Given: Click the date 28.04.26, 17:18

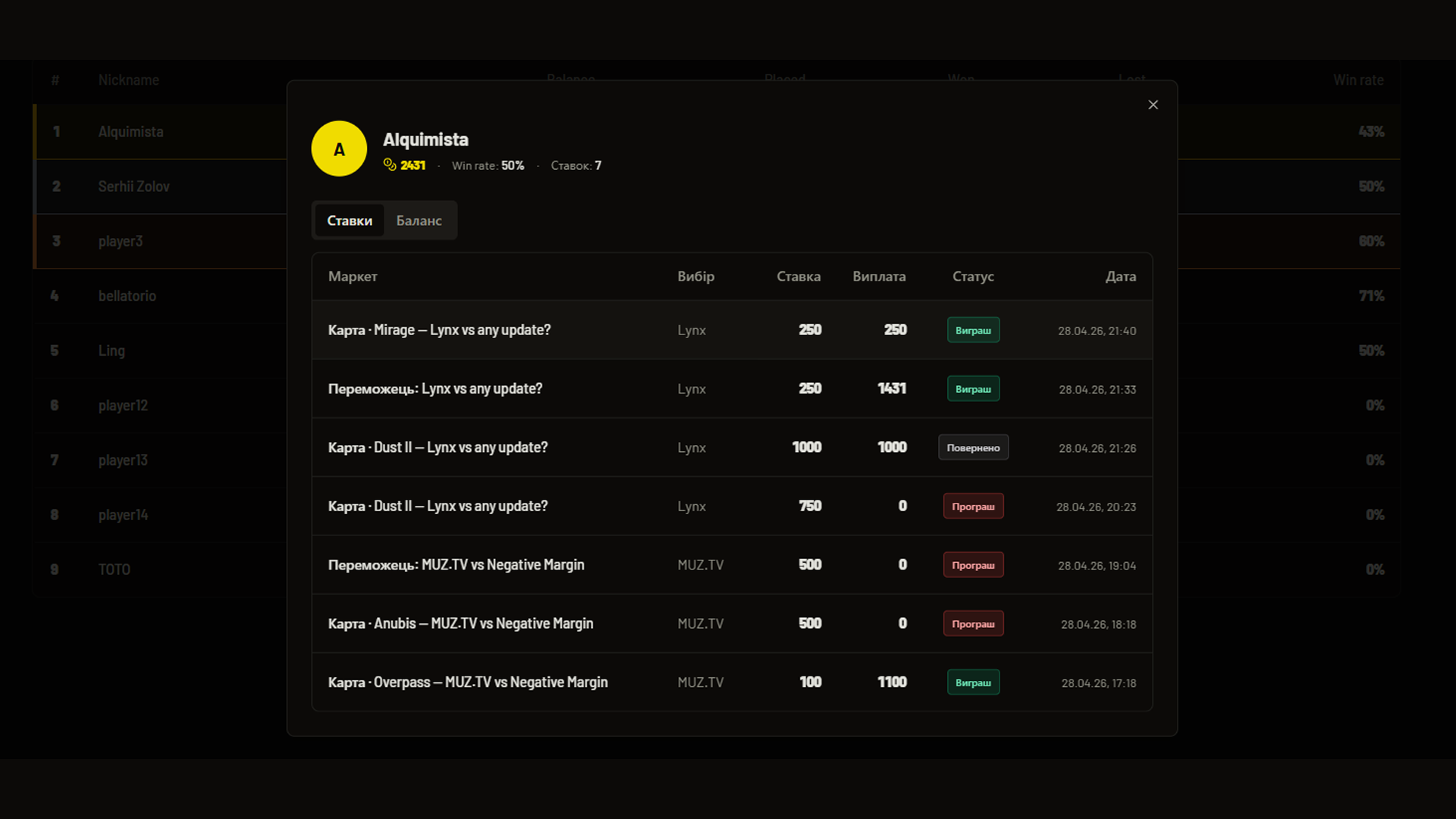Looking at the screenshot, I should tap(1098, 683).
